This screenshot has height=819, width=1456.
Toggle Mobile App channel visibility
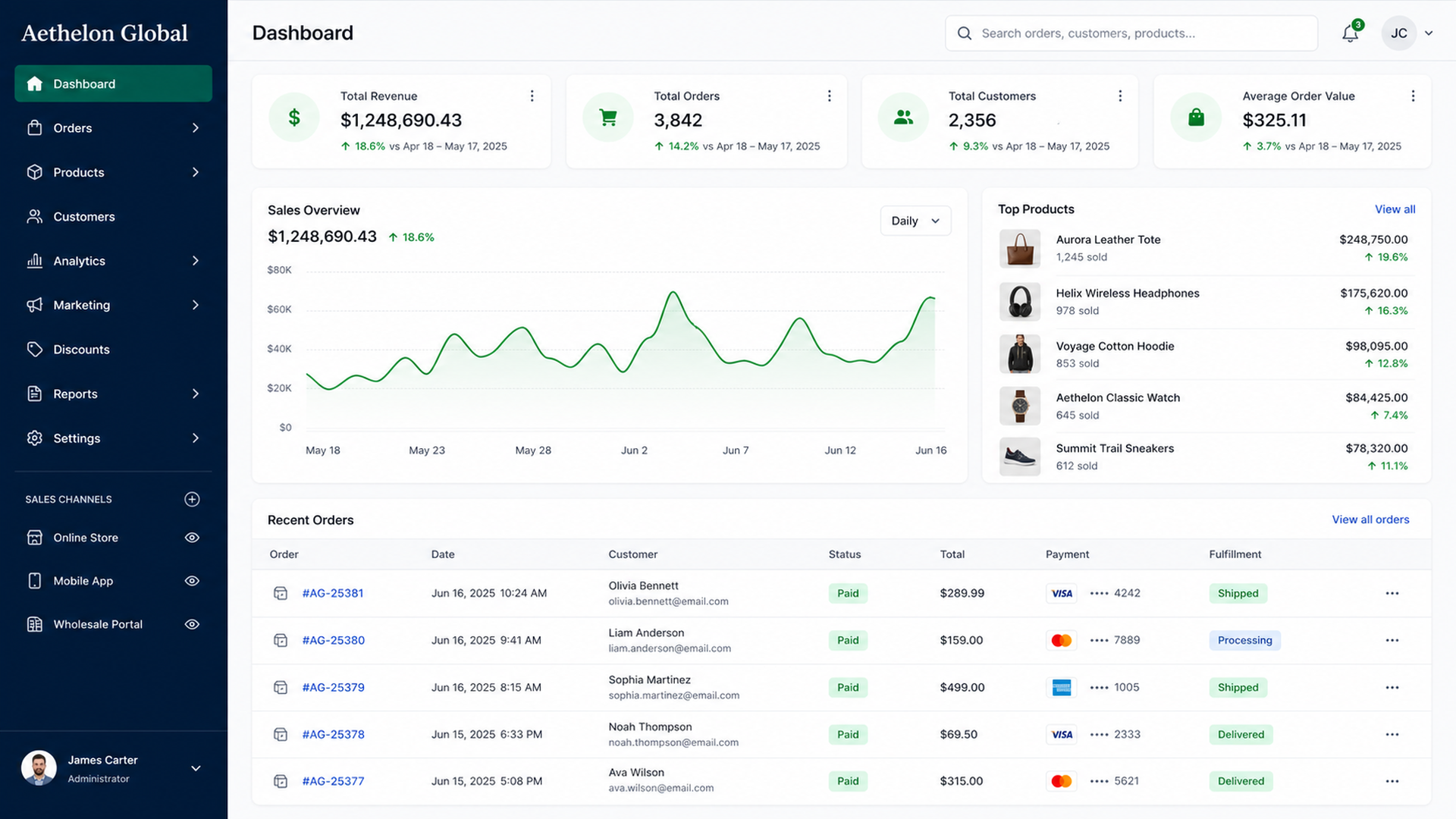pyautogui.click(x=192, y=581)
